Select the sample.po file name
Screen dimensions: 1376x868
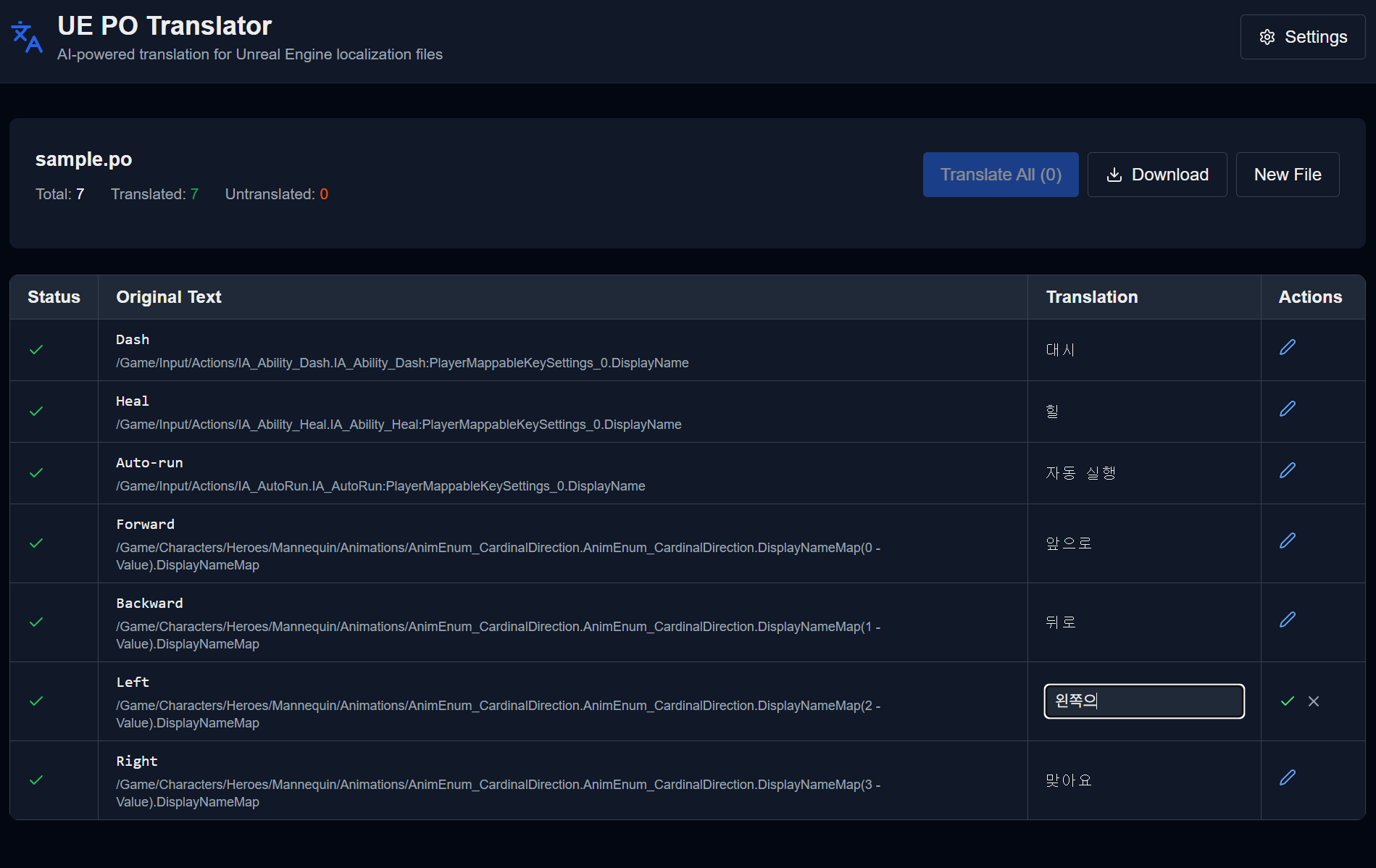click(x=84, y=159)
